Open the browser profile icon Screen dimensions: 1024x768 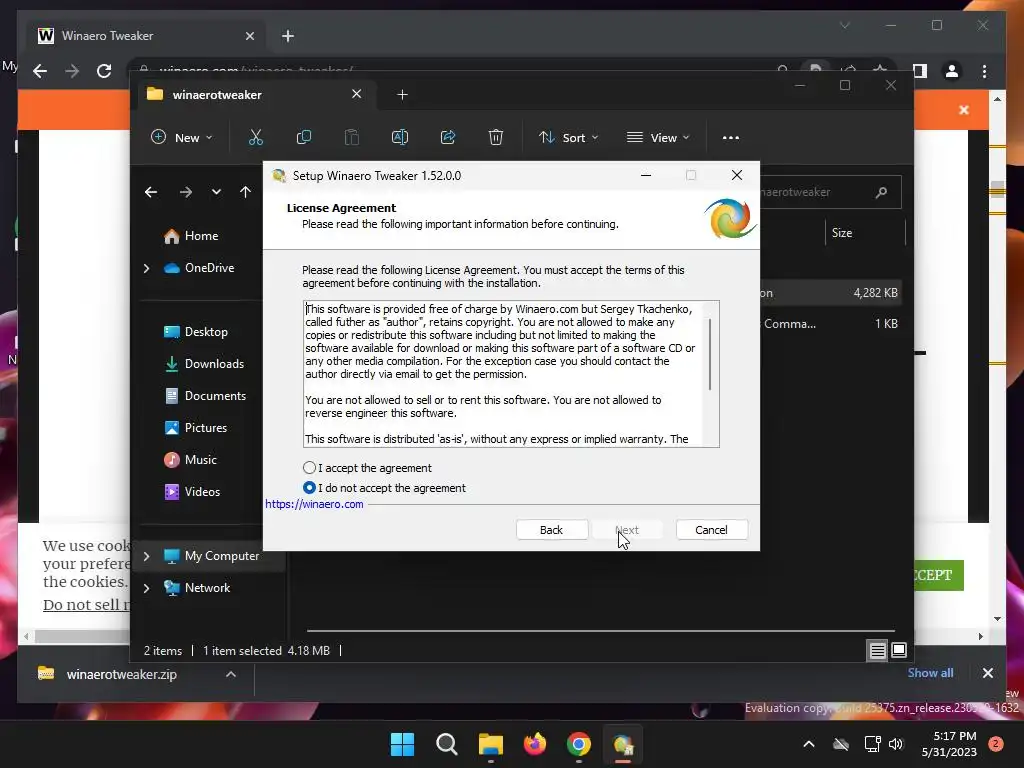952,71
